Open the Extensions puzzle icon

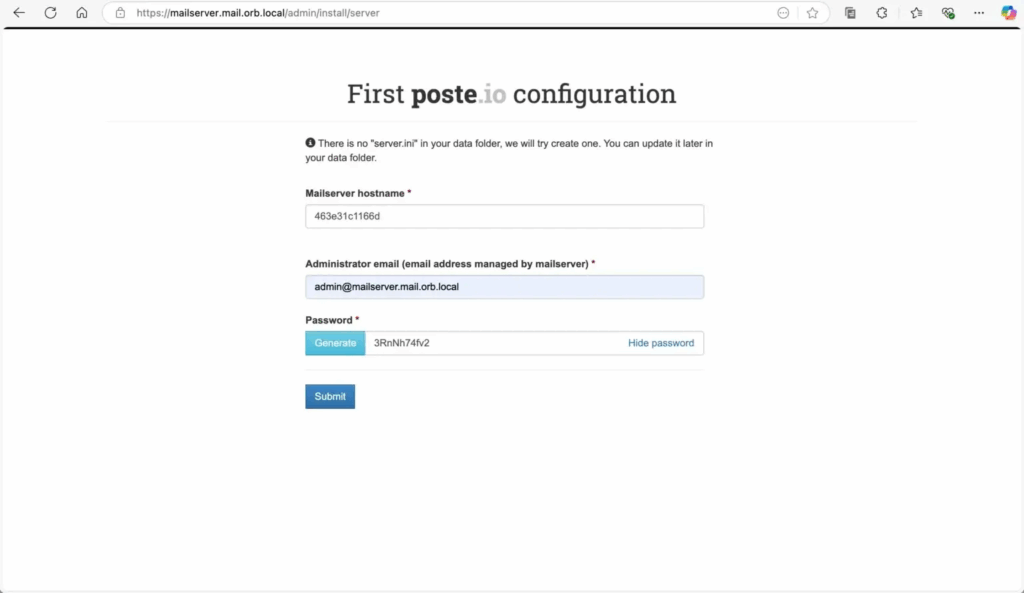coord(882,13)
